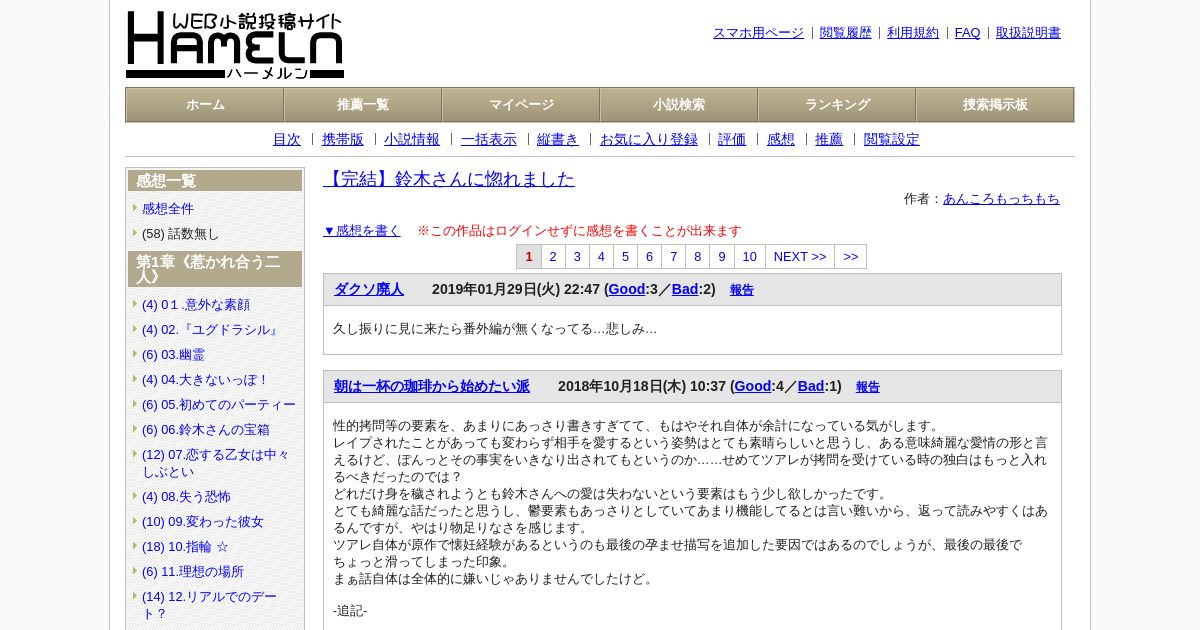Switch to 縦書き display
Screen dimensions: 1200x630
(x=558, y=140)
